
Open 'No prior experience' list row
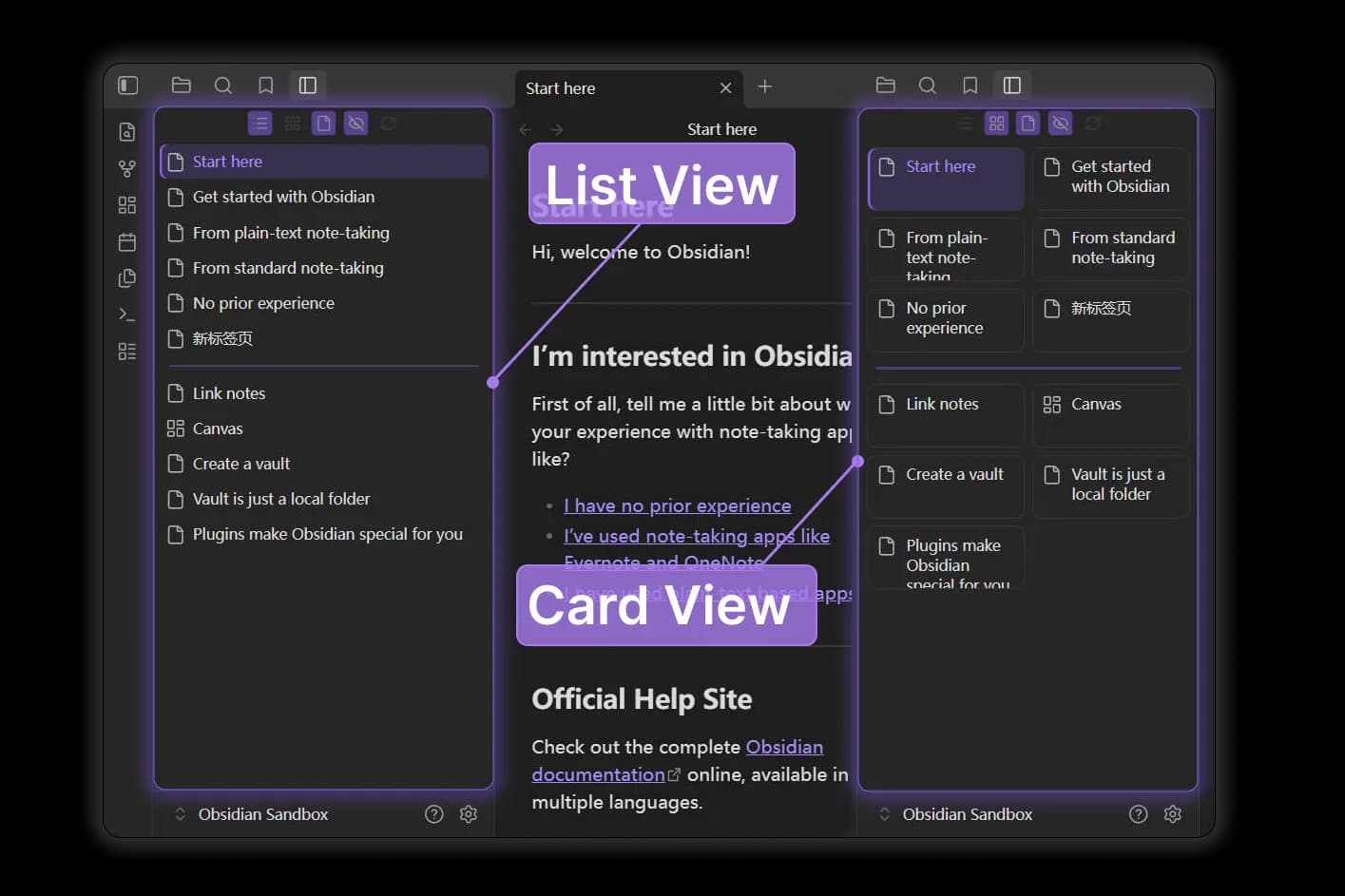324,303
